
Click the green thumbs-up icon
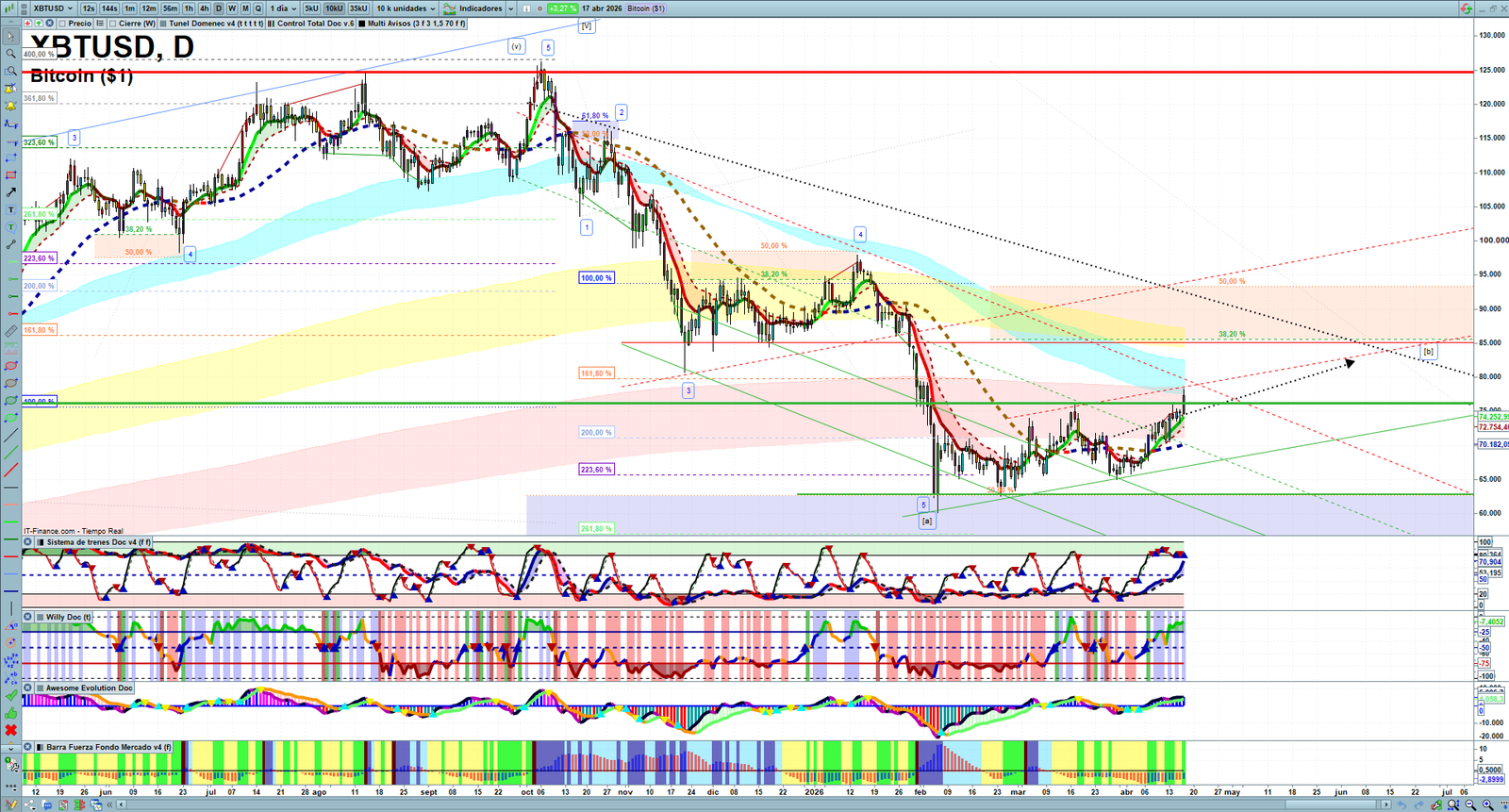point(11,713)
